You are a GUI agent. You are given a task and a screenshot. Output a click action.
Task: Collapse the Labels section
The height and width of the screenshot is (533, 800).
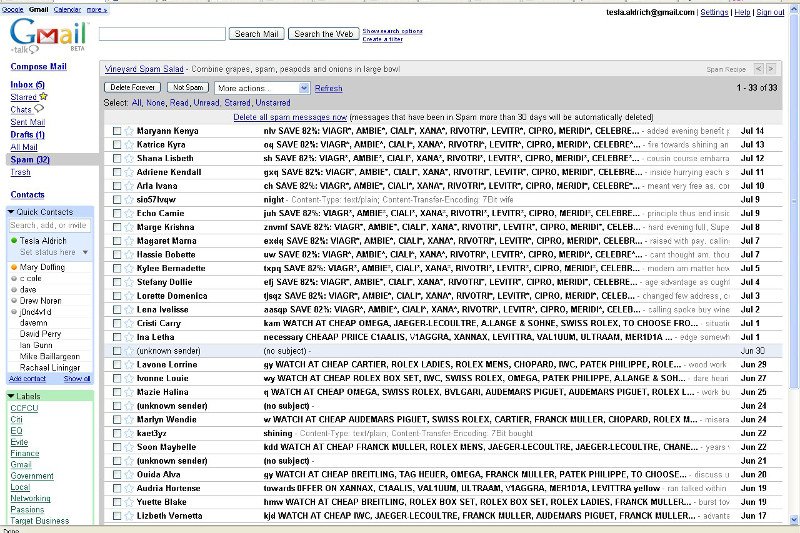pos(11,396)
